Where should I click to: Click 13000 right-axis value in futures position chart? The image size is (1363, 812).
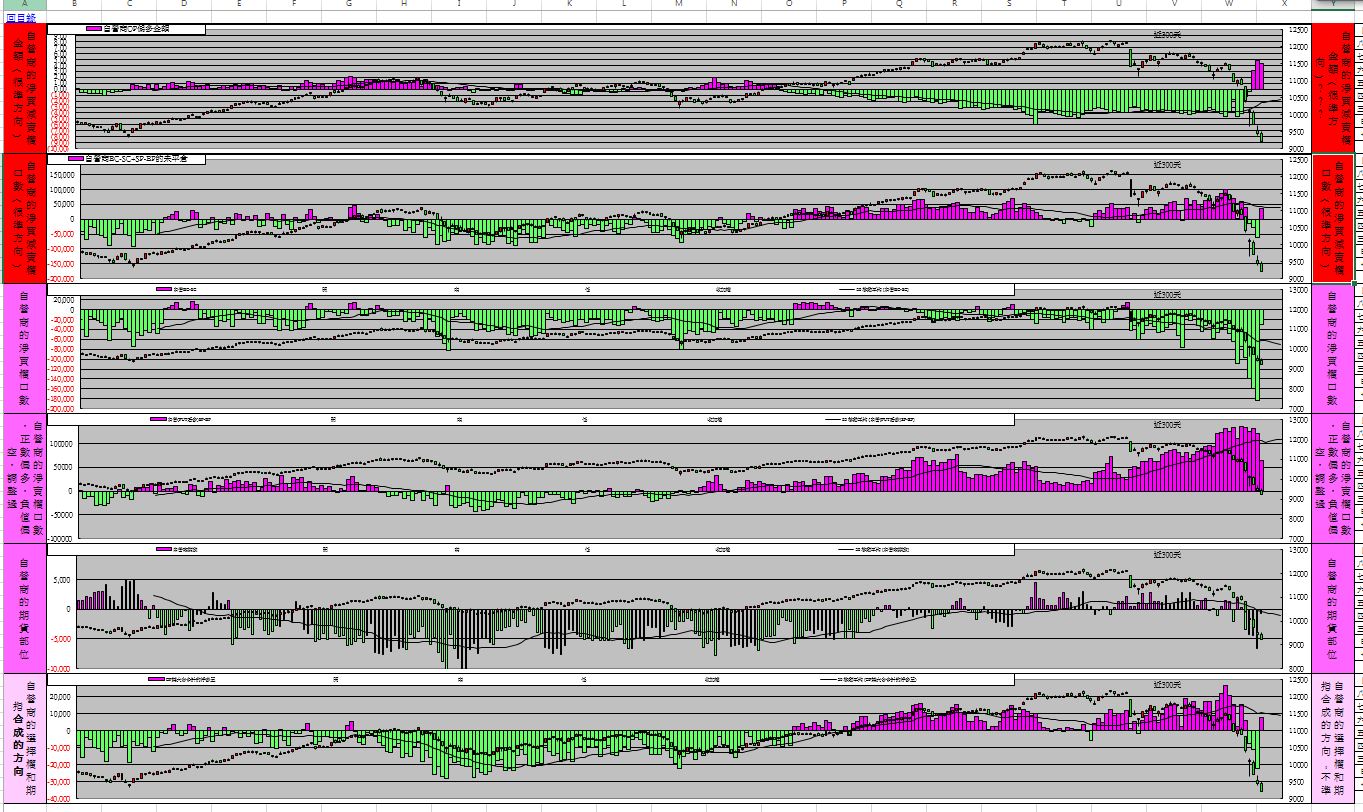[1298, 550]
